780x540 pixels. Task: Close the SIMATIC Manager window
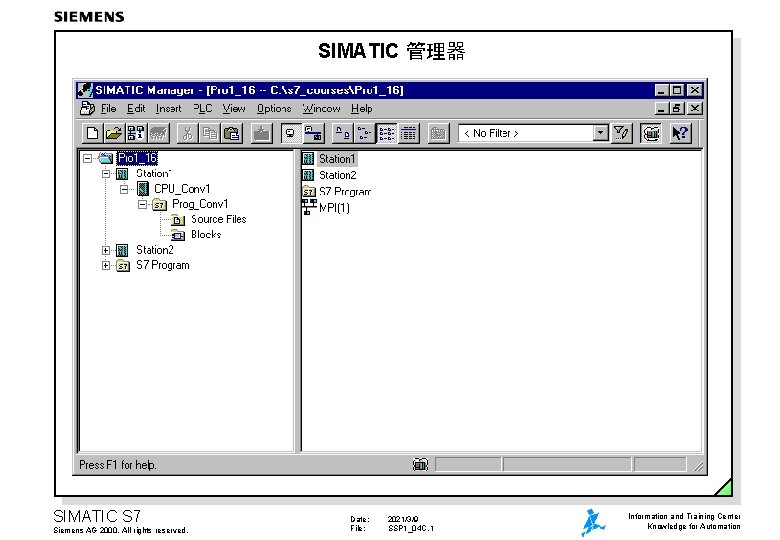tap(694, 90)
